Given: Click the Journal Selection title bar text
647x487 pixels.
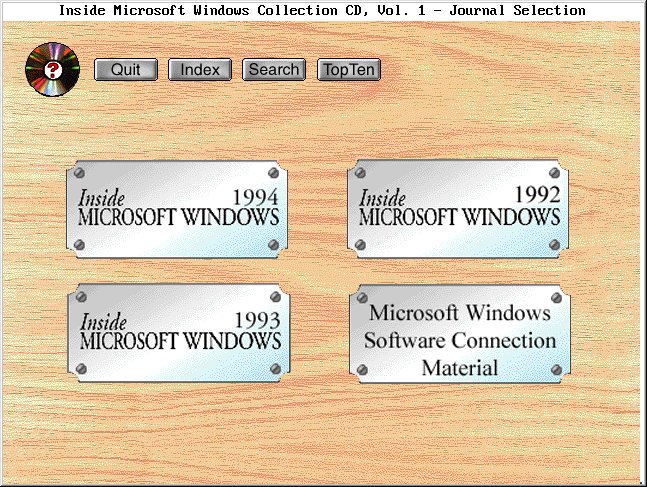Looking at the screenshot, I should pyautogui.click(x=322, y=10).
